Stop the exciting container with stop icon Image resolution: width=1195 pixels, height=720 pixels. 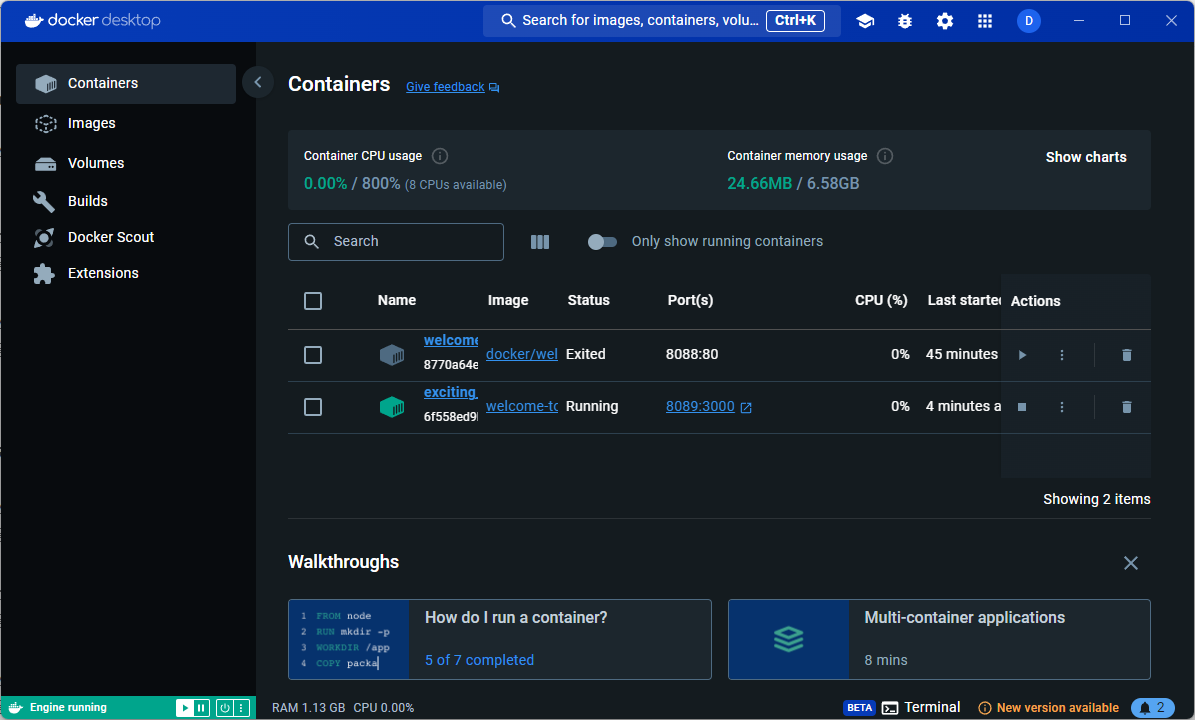point(1022,407)
